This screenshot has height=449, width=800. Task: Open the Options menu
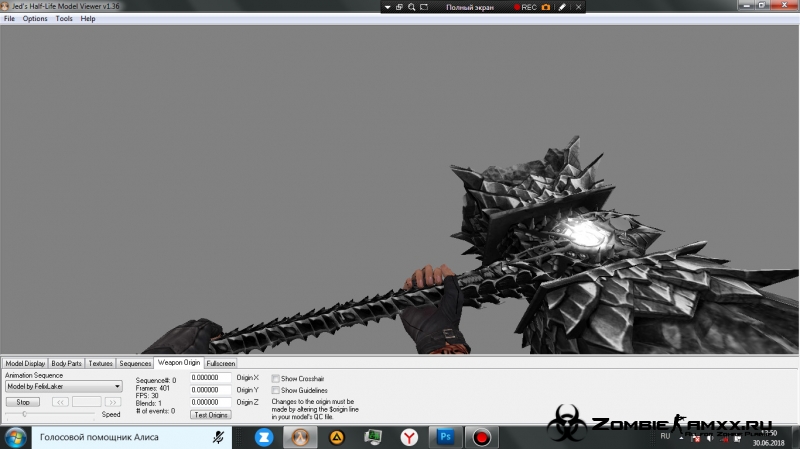tap(35, 18)
